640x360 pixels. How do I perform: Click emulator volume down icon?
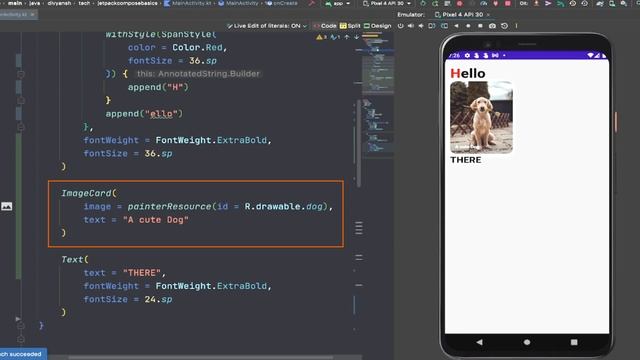point(421,26)
